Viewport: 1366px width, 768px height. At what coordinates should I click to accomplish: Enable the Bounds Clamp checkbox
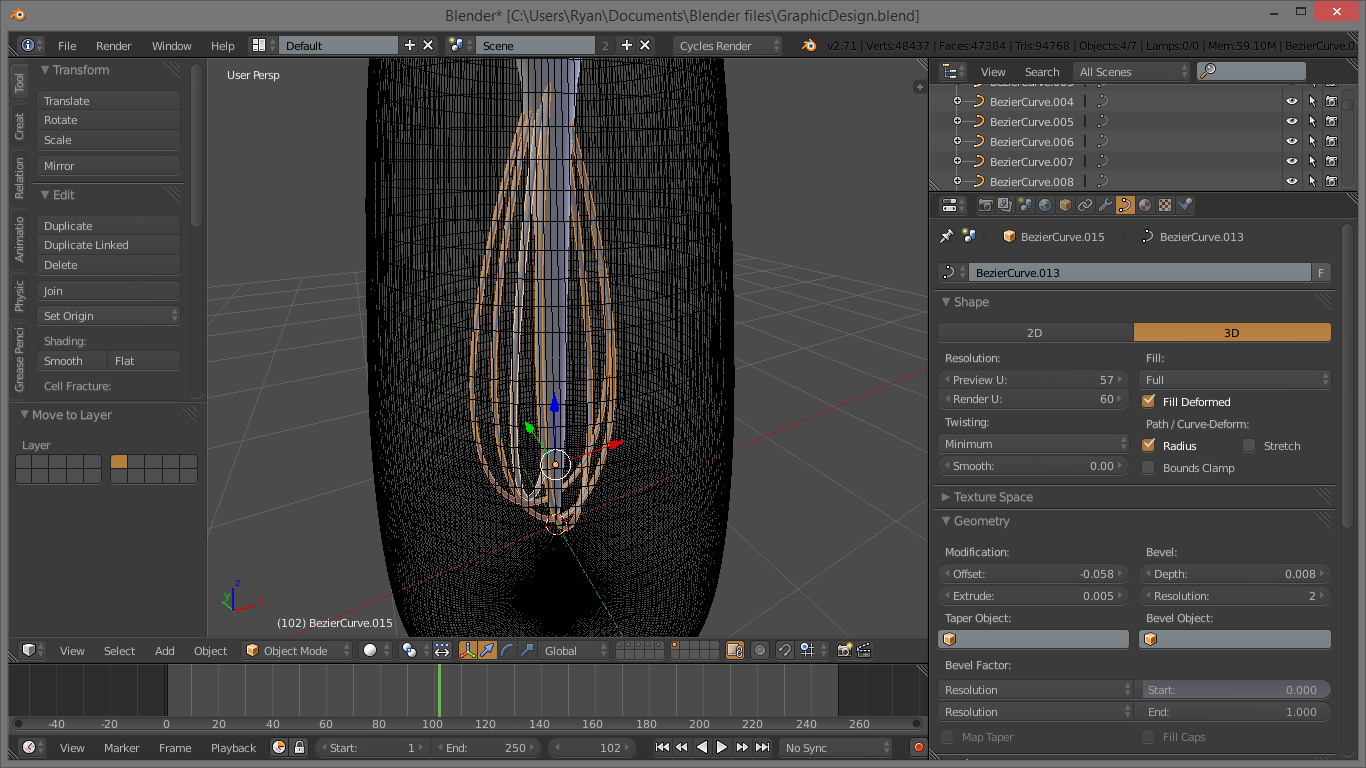1148,467
